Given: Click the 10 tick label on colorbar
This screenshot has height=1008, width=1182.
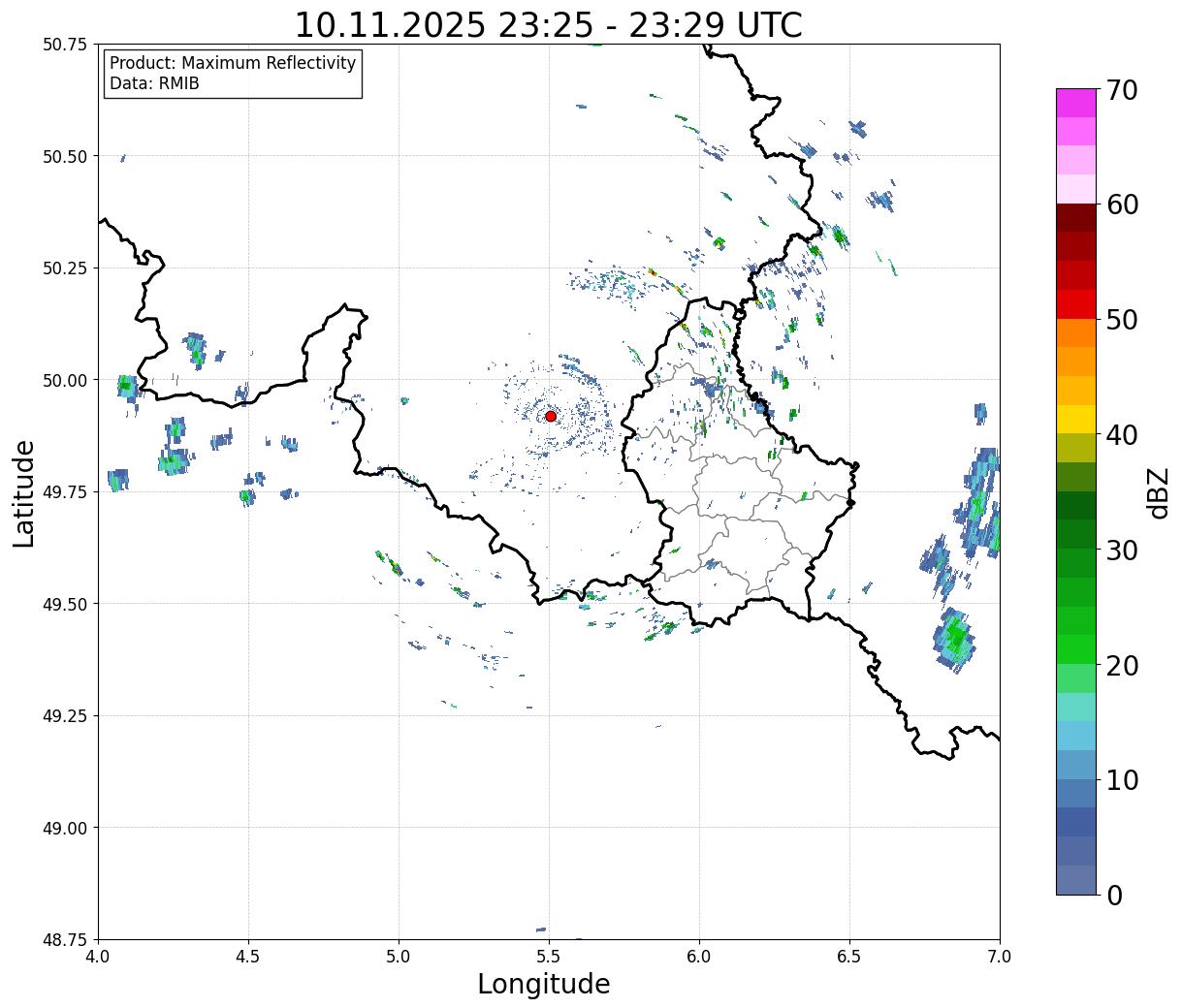Looking at the screenshot, I should [1122, 780].
